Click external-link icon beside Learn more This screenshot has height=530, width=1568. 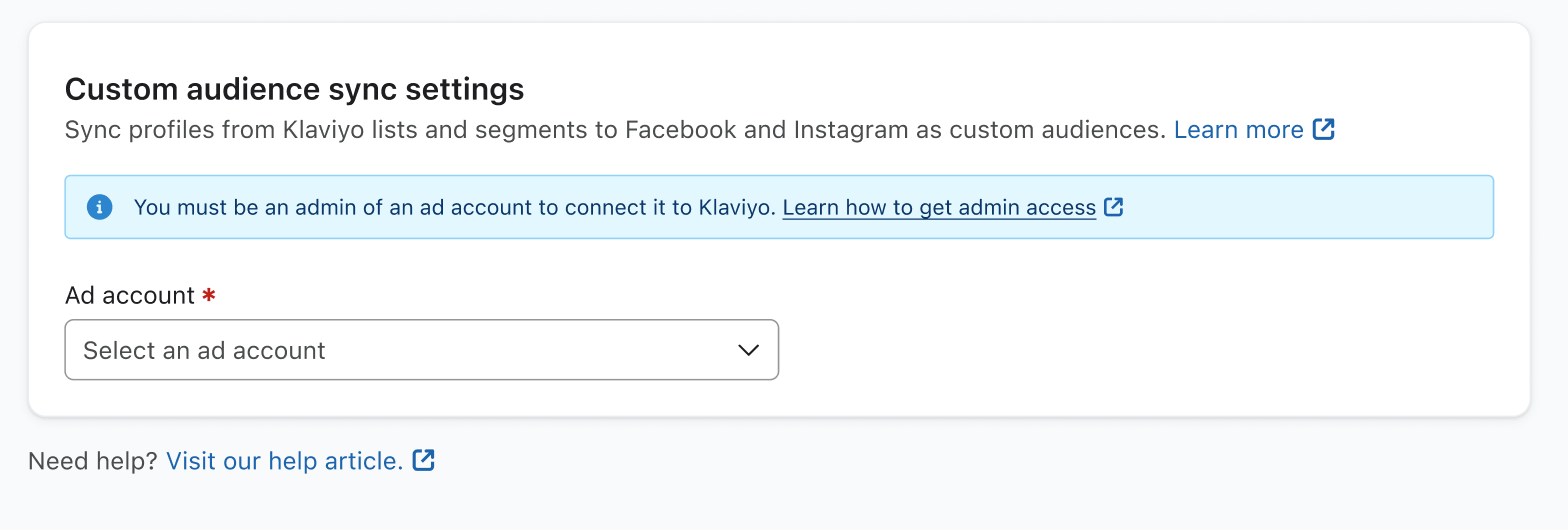tap(1323, 129)
